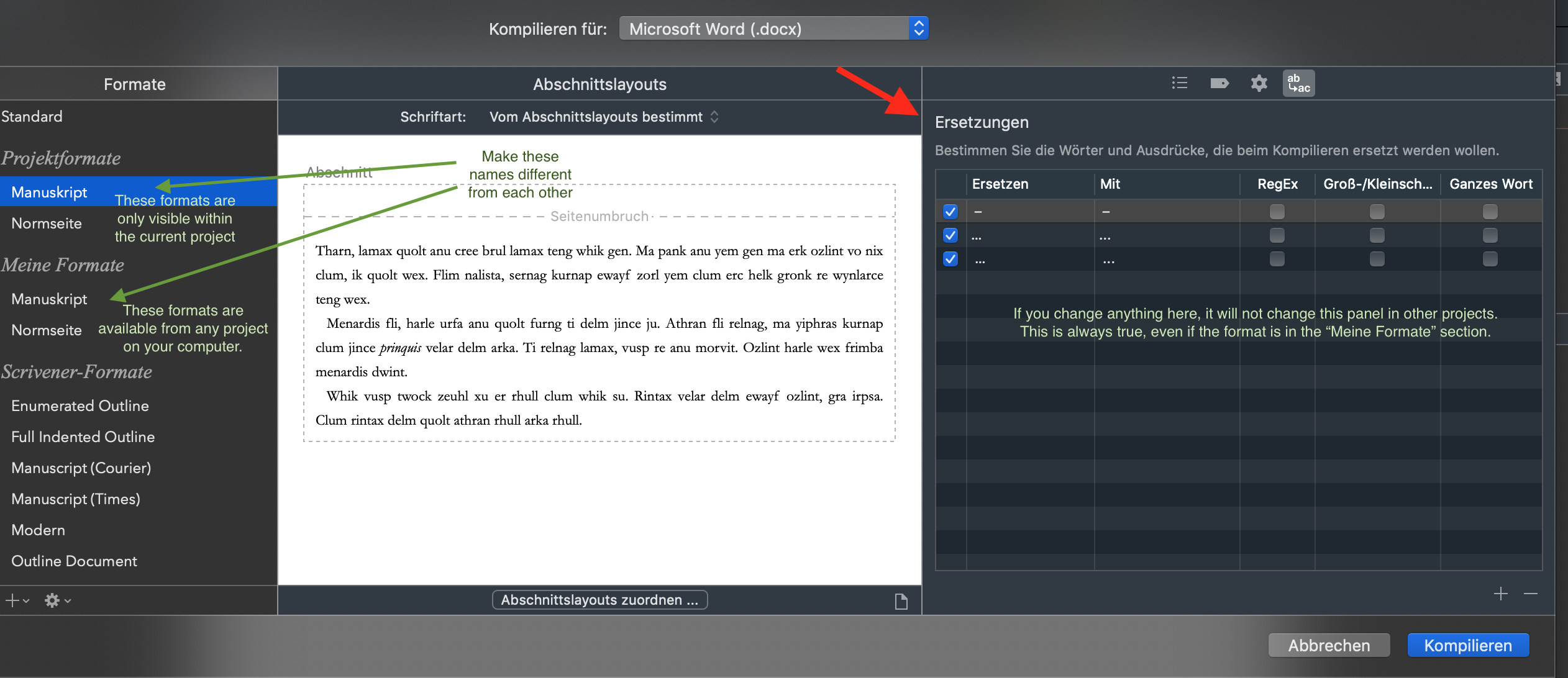Select the Enumerated Outline format
Image resolution: width=1568 pixels, height=678 pixels.
(x=138, y=406)
